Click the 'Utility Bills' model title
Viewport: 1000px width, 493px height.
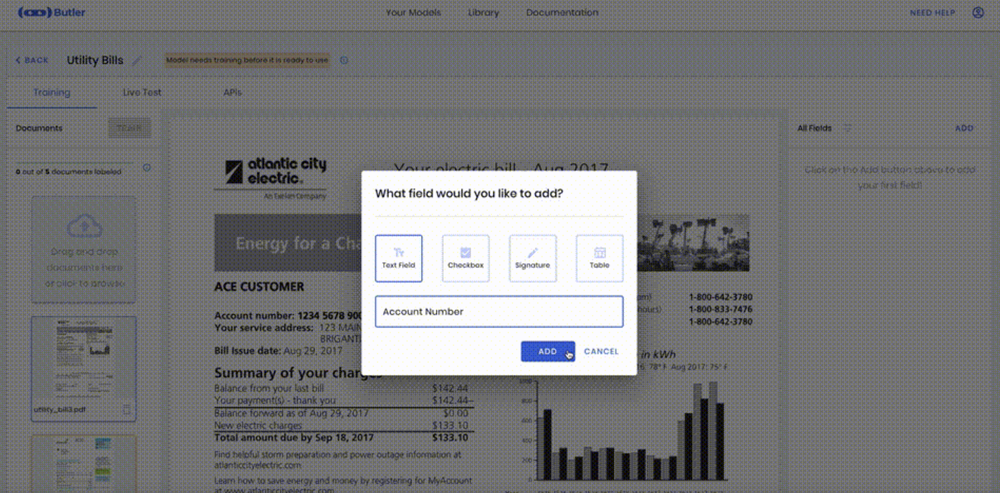point(95,61)
